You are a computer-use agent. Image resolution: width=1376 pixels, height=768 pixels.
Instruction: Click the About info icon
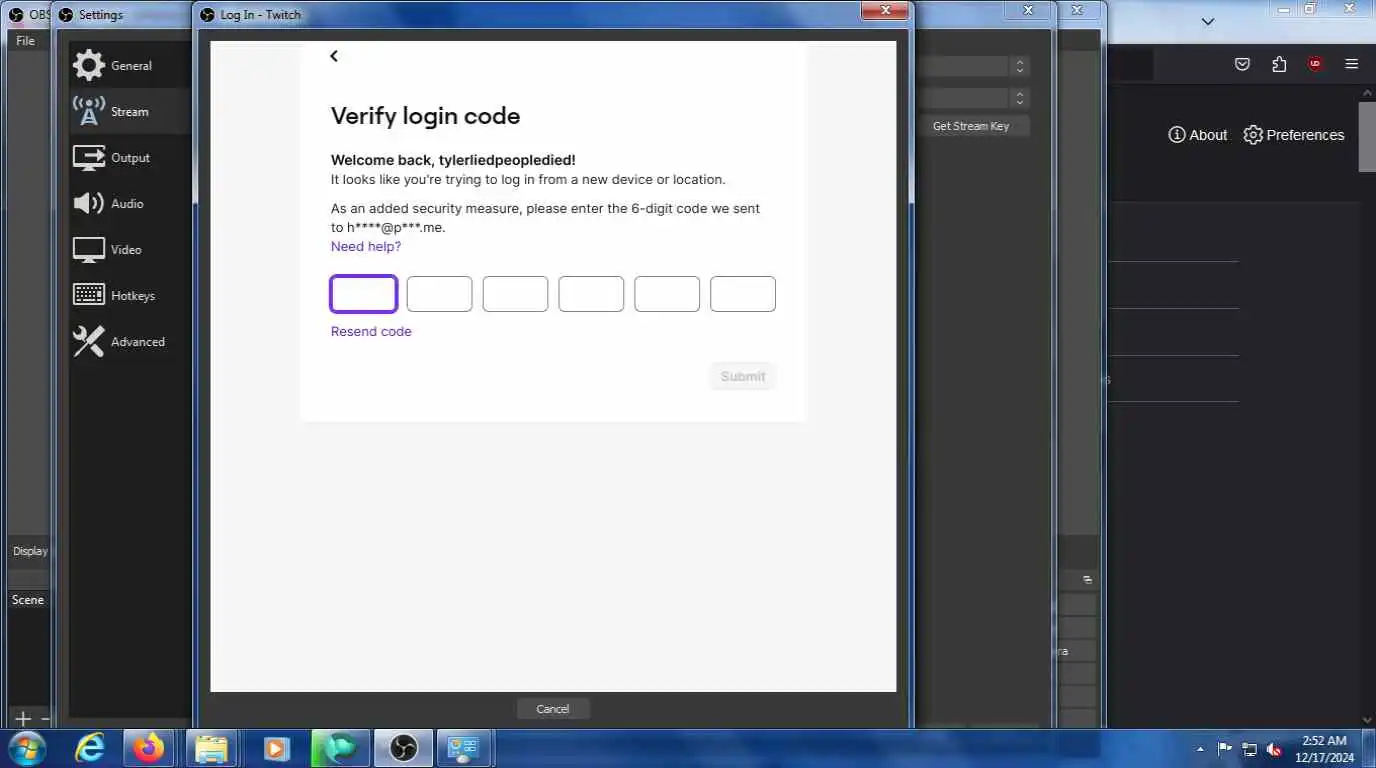pyautogui.click(x=1177, y=135)
